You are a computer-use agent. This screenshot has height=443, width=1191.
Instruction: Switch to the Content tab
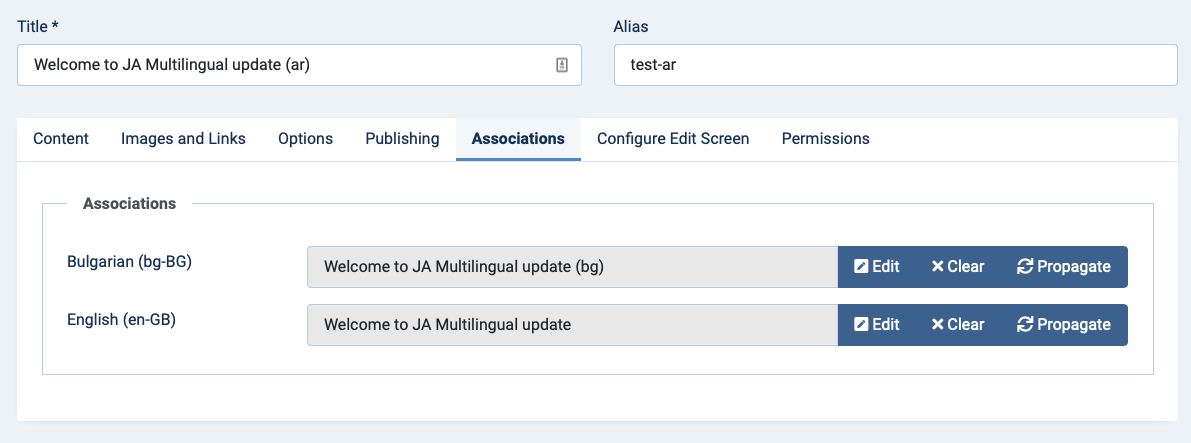[61, 139]
